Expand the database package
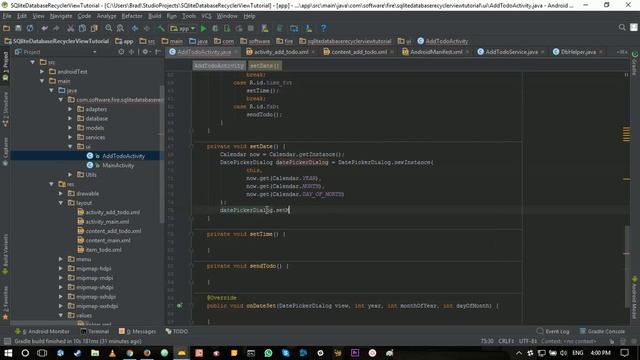This screenshot has width=640, height=360. click(70, 118)
